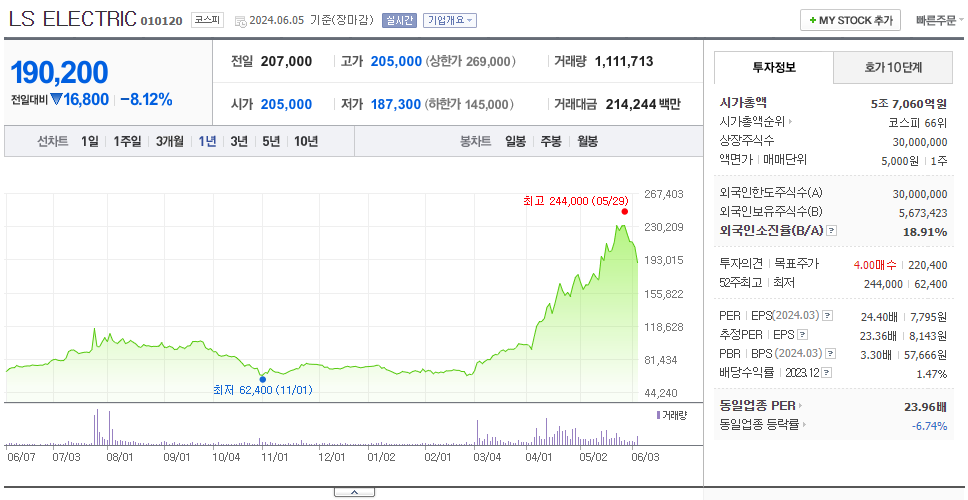The width and height of the screenshot is (968, 500).
Task: Click the 전일 value 207,000
Action: (x=286, y=61)
